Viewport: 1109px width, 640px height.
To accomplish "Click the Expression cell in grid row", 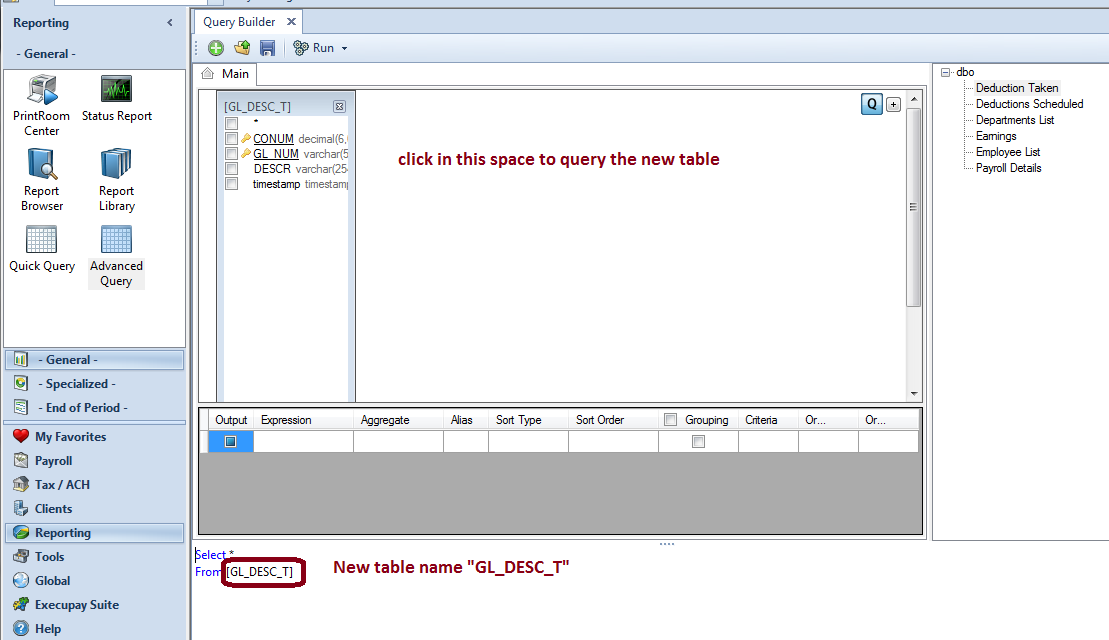I will [303, 441].
